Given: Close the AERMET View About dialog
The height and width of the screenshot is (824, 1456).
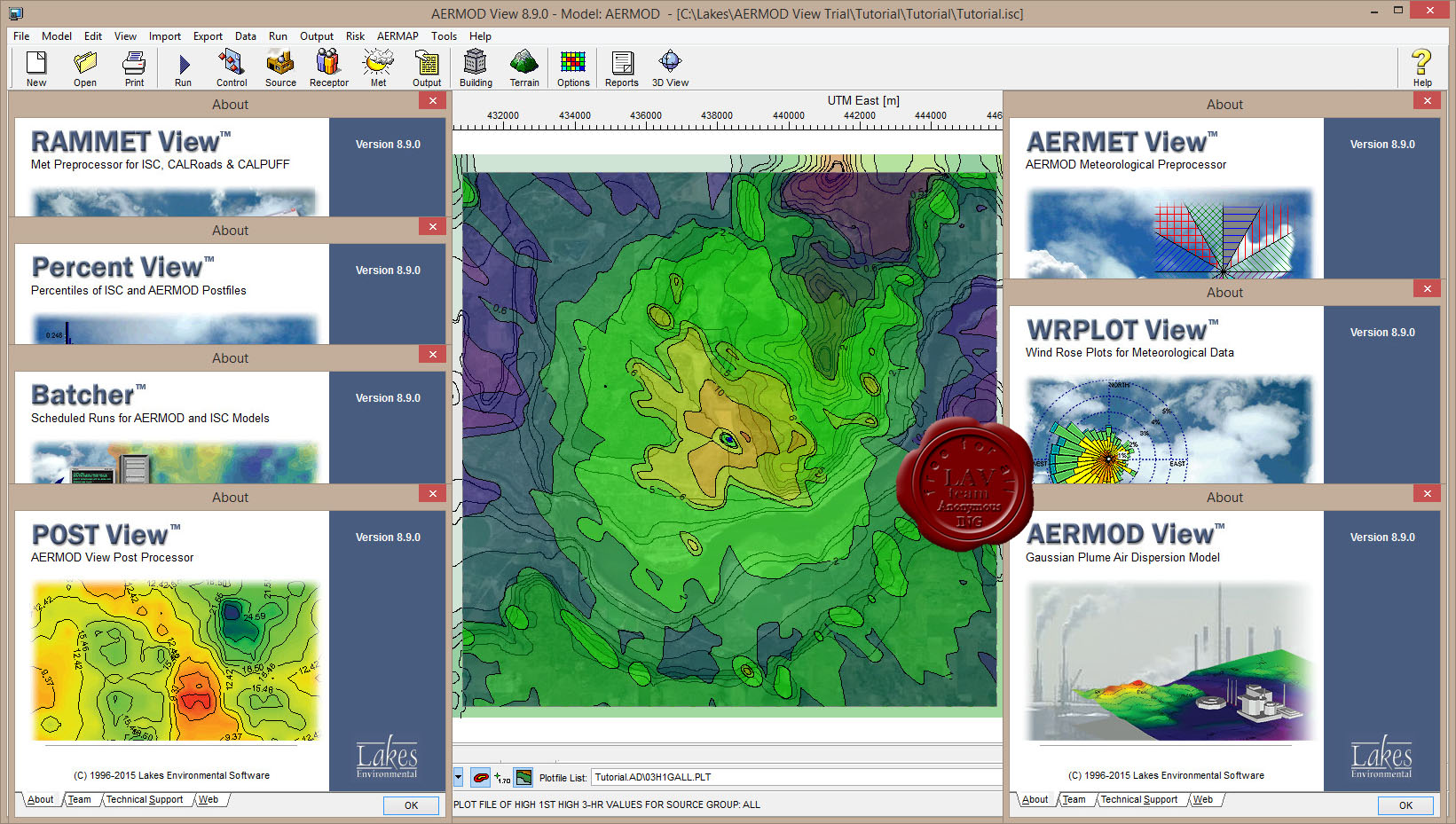Looking at the screenshot, I should [x=1427, y=101].
